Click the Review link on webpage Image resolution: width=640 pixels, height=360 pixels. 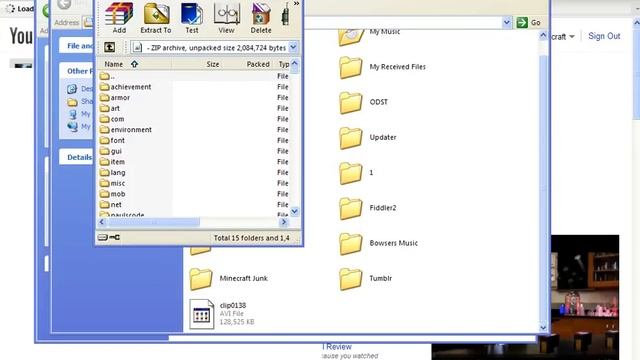pyautogui.click(x=337, y=347)
